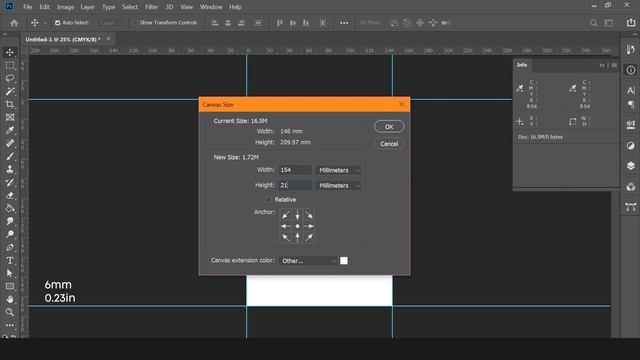Open the Character panel icon in right dock
Viewport: 640px width, 360px height.
click(x=631, y=90)
